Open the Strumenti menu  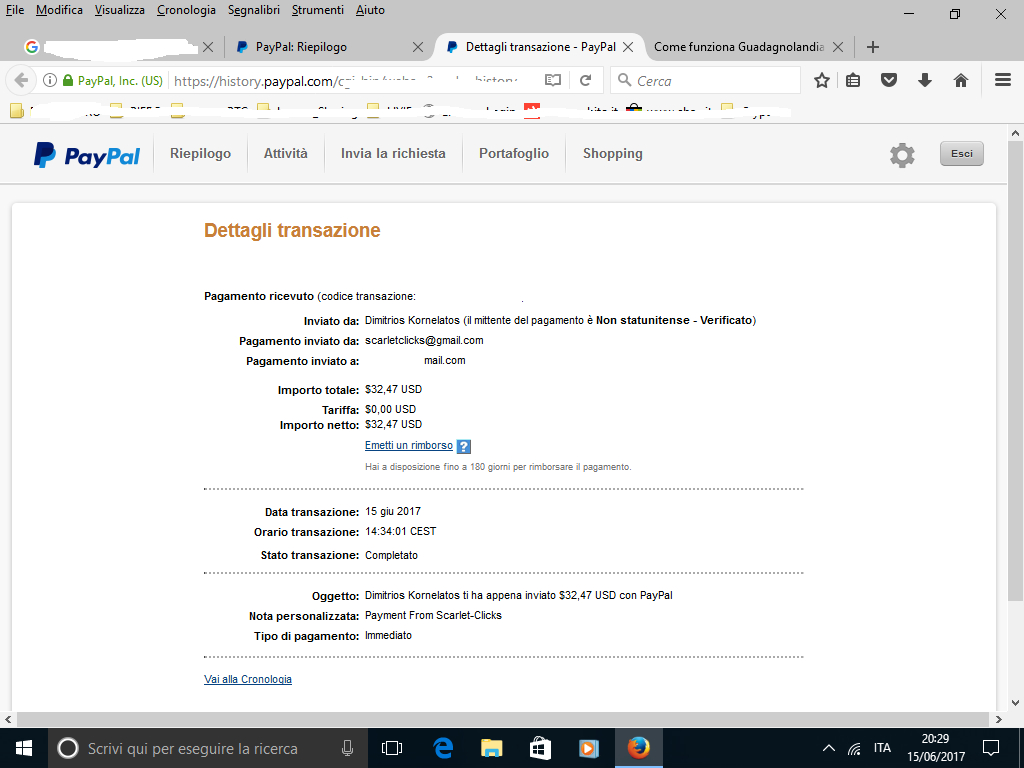coord(318,10)
